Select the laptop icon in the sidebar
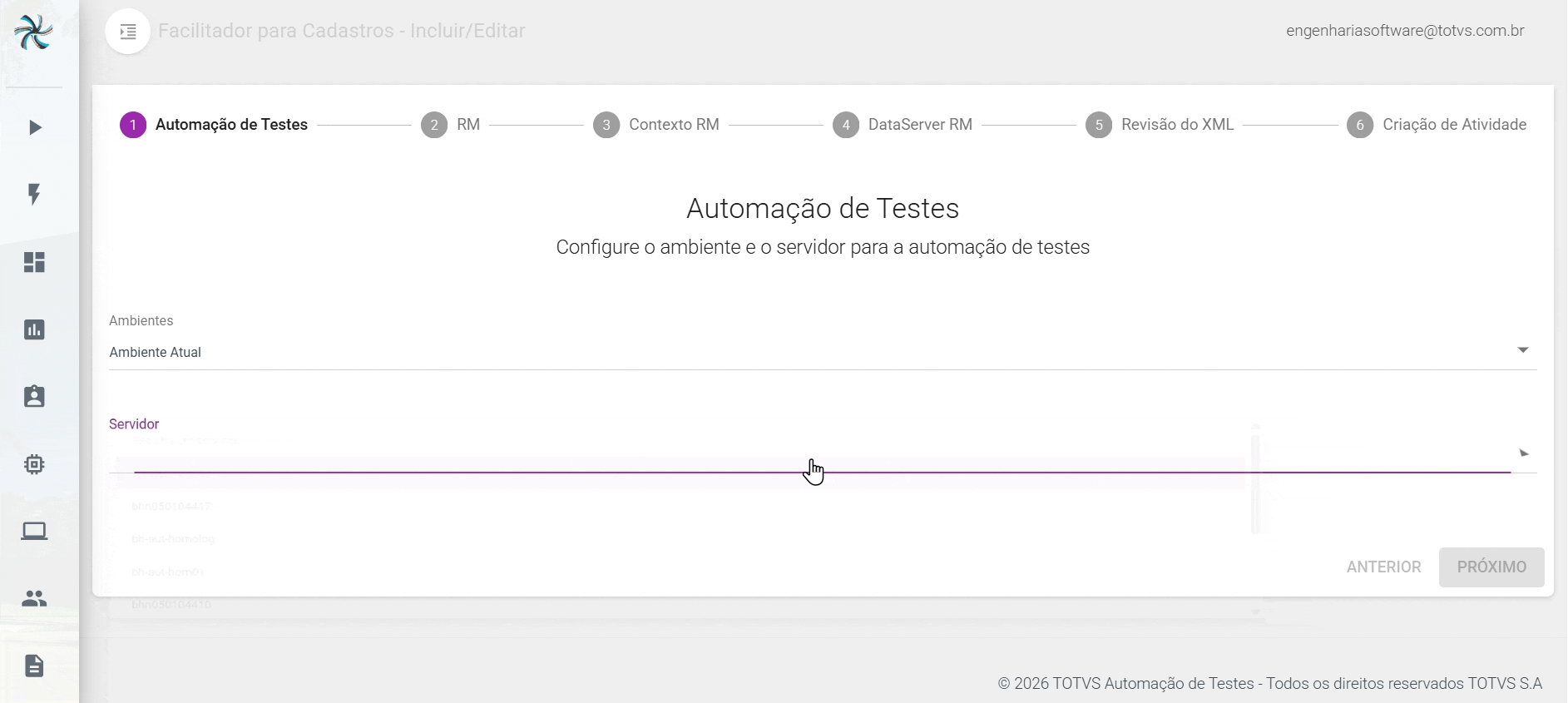 (x=34, y=531)
